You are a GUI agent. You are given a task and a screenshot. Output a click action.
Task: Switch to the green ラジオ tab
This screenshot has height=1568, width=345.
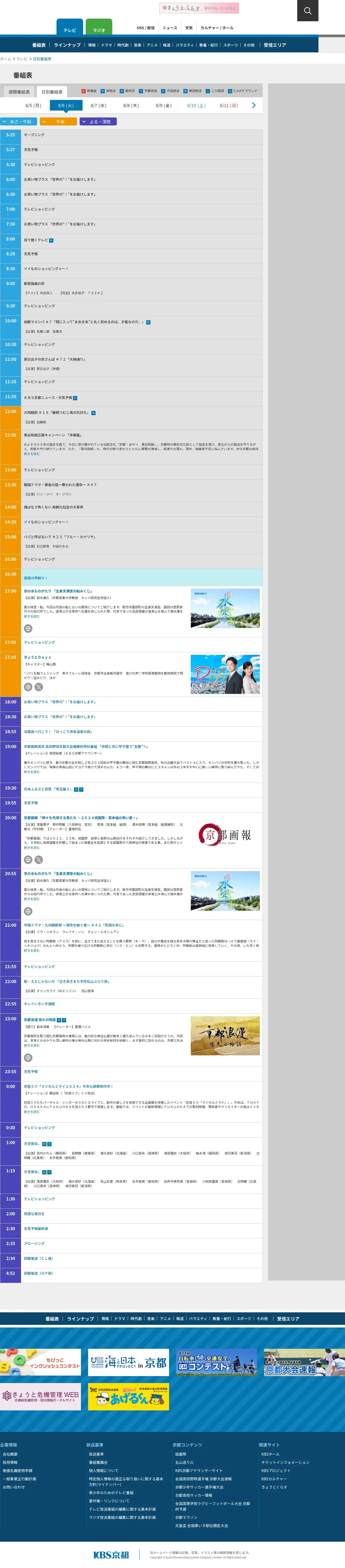pyautogui.click(x=98, y=29)
